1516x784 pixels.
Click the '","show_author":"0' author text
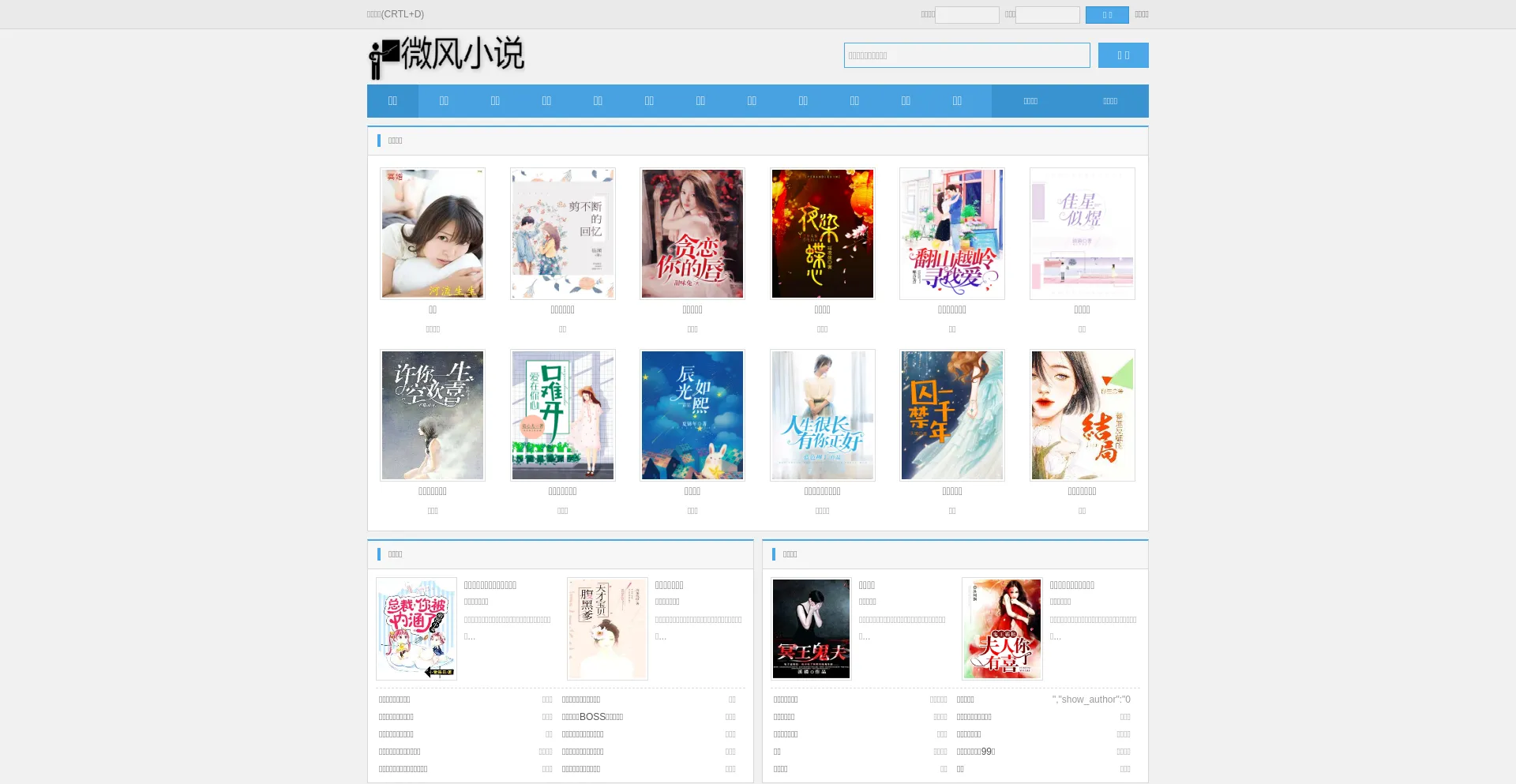click(1091, 700)
